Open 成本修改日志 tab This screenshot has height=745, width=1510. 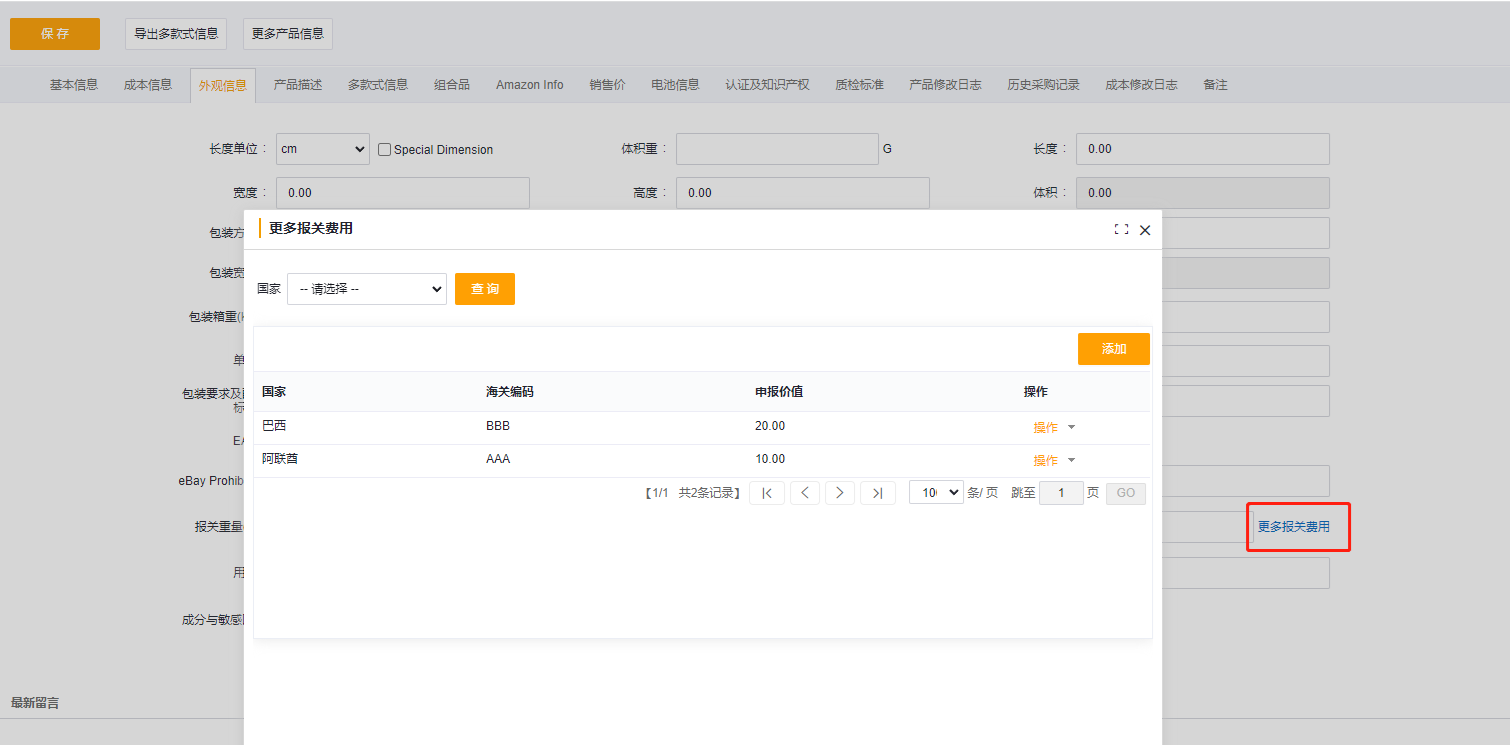point(1141,85)
